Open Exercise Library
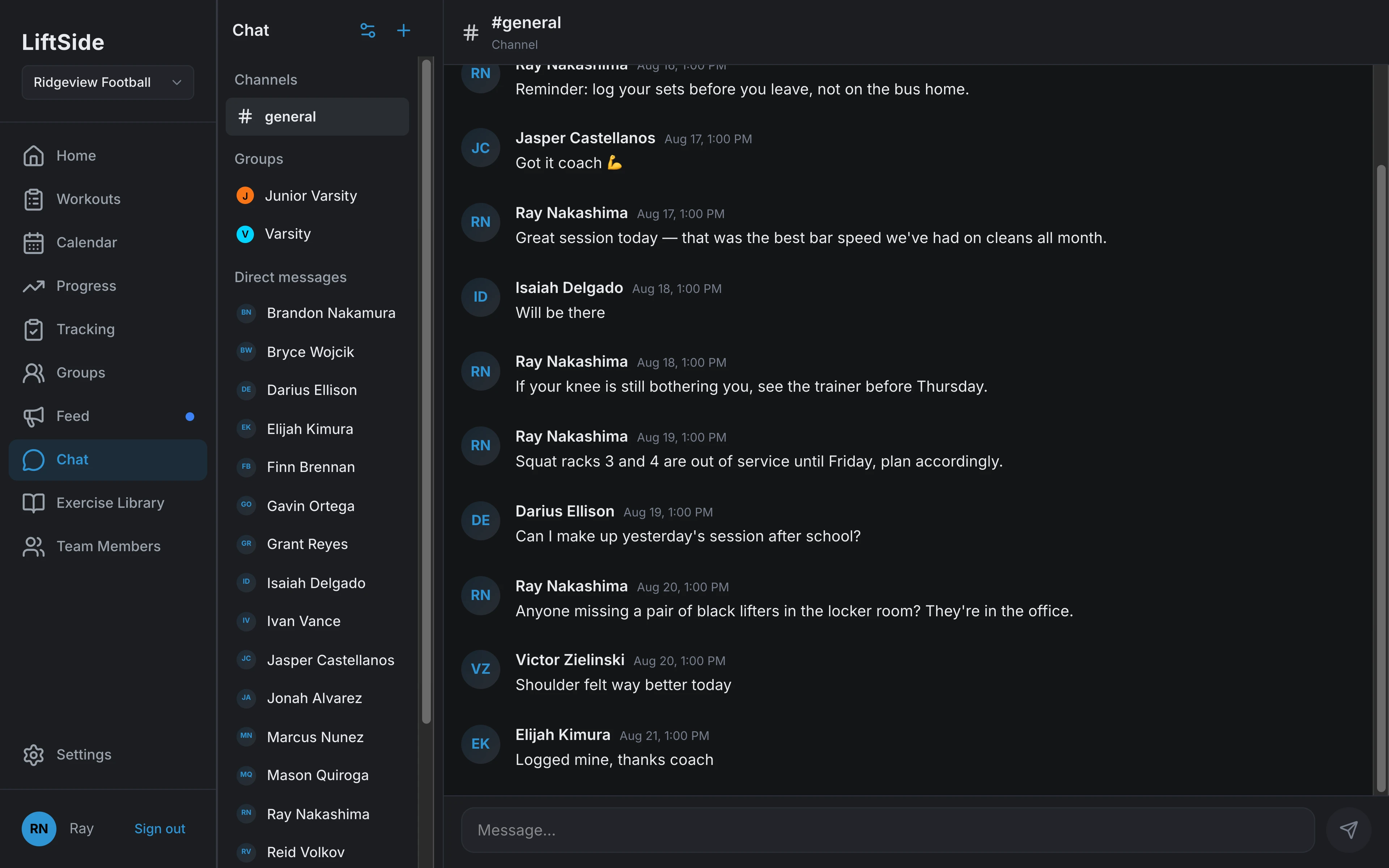 coord(108,503)
